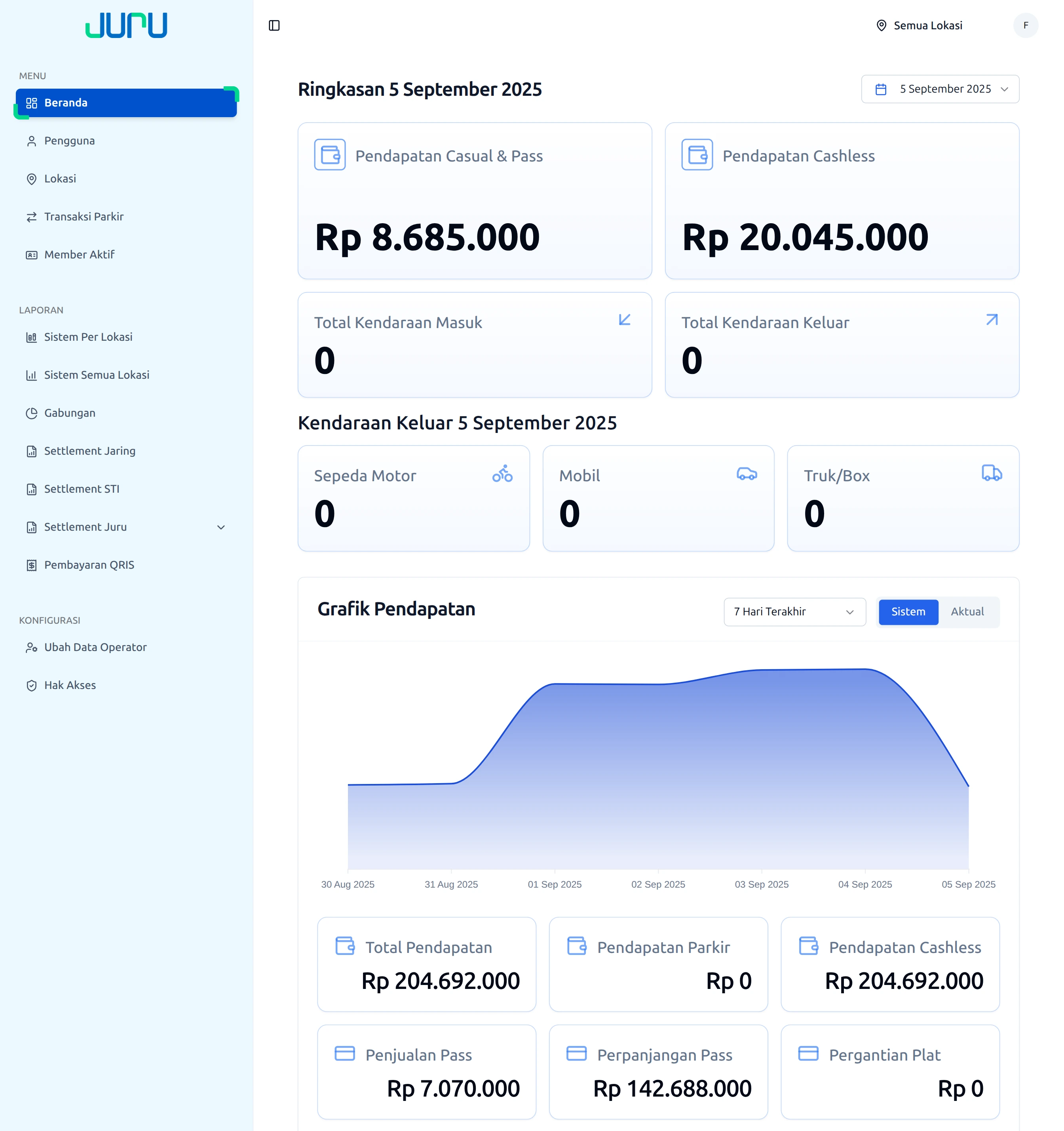
Task: Click the Ubah Data Operator user-cog icon
Action: point(32,647)
